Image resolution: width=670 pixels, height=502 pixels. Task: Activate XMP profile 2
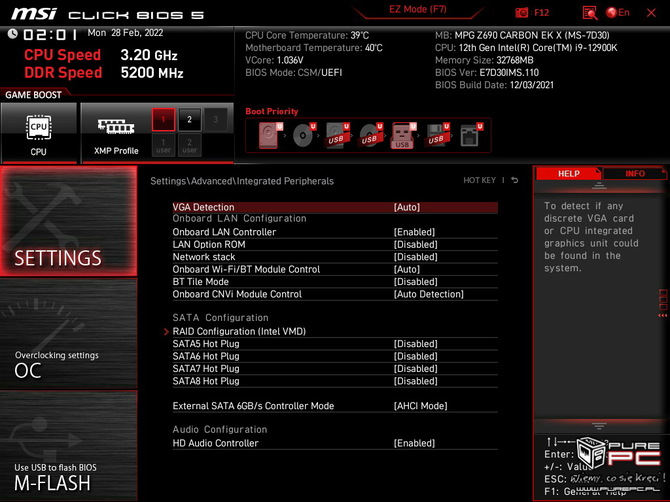coord(189,120)
